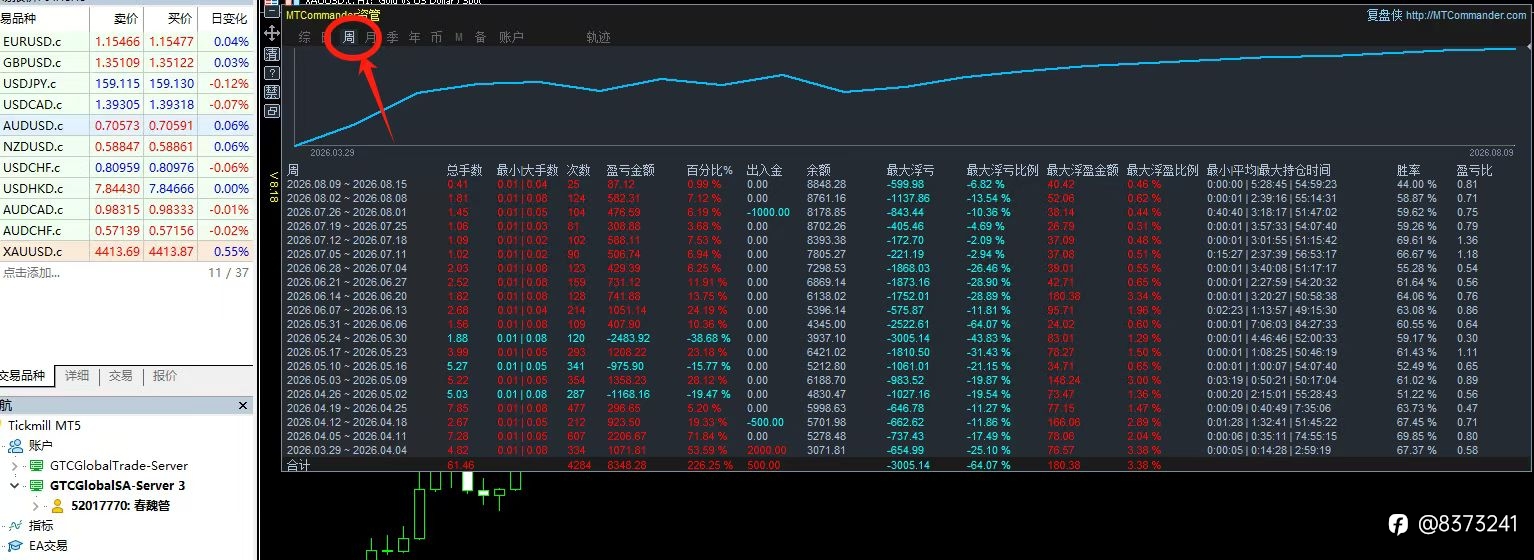This screenshot has height=560, width=1534.
Task: Click week row 2026.05.24 ~ 2026.05.30
Action: [x=905, y=338]
